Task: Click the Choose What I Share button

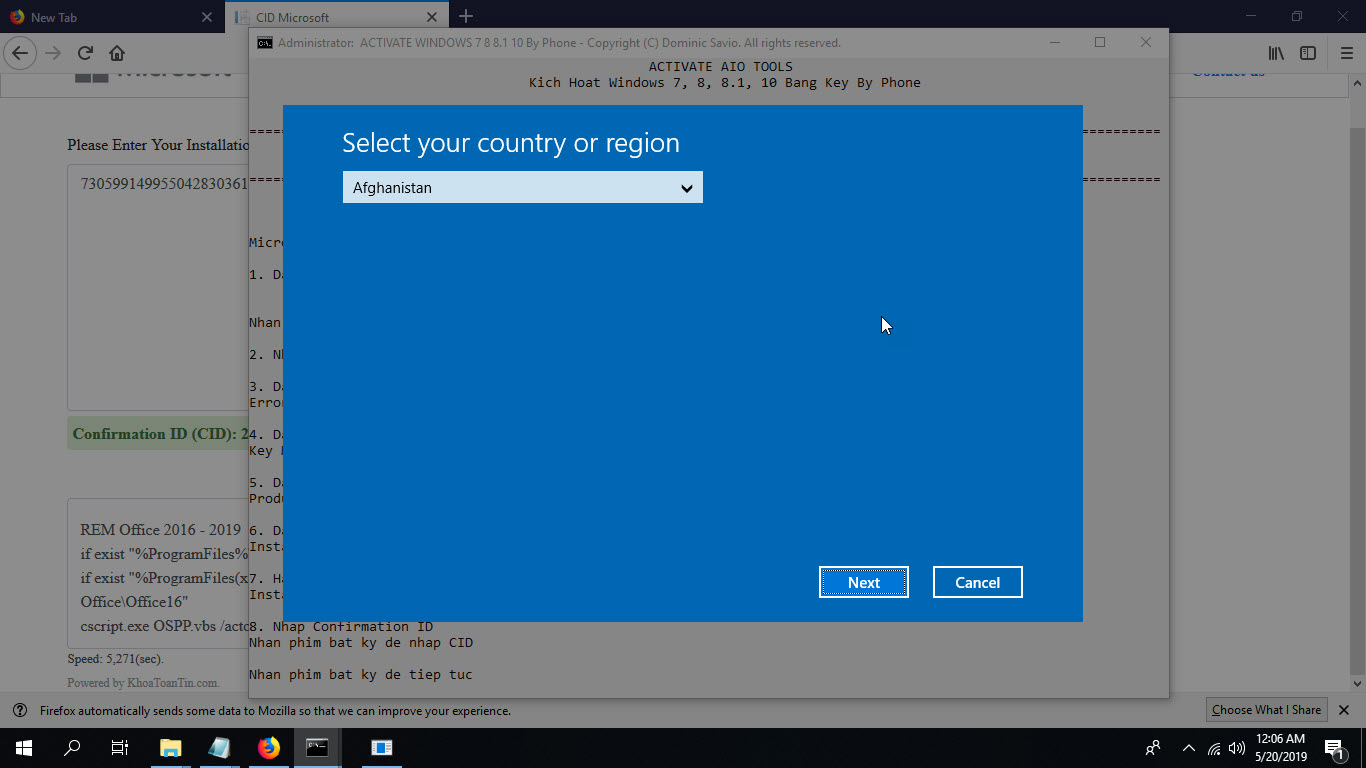Action: click(1266, 710)
